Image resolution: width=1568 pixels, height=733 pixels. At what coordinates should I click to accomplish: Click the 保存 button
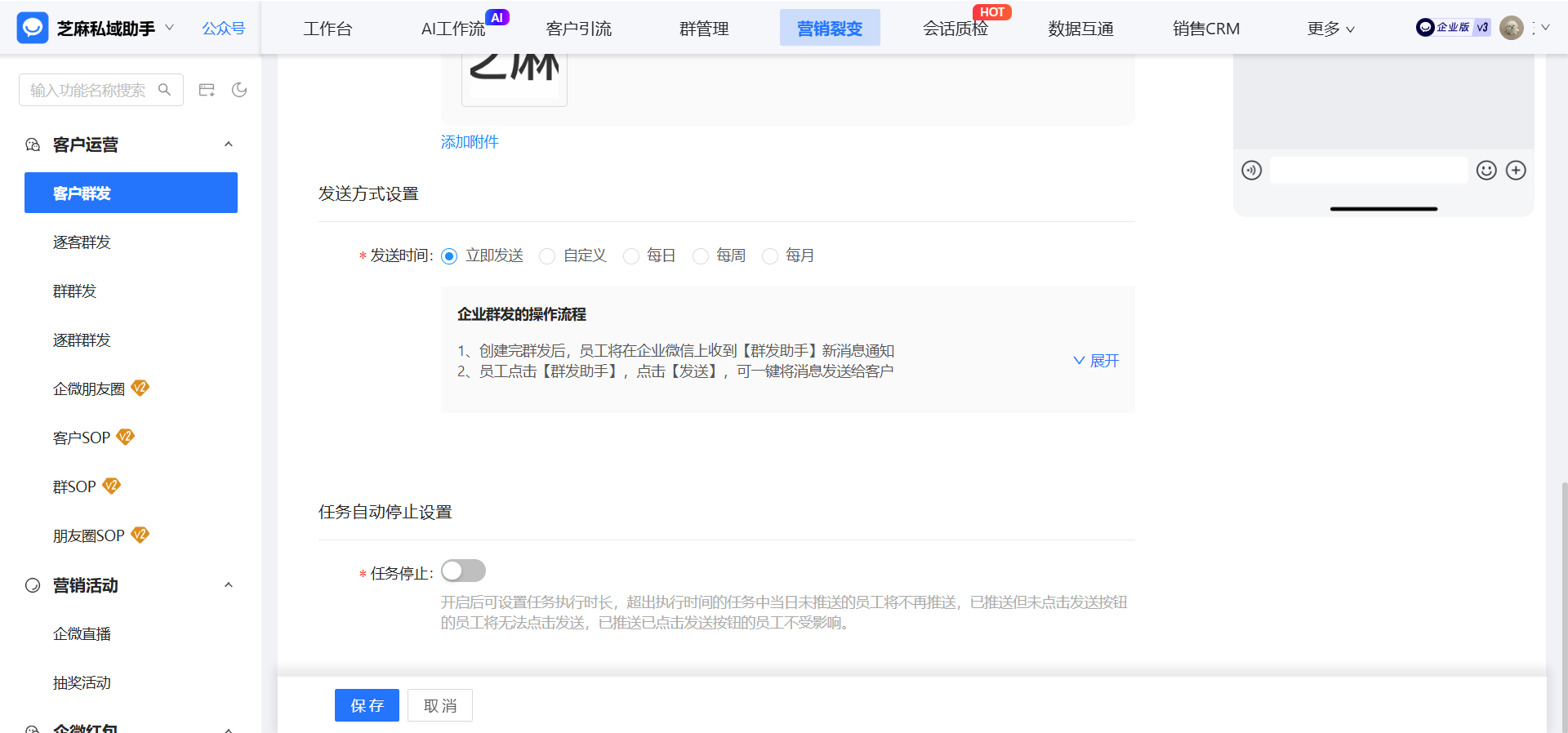(367, 705)
